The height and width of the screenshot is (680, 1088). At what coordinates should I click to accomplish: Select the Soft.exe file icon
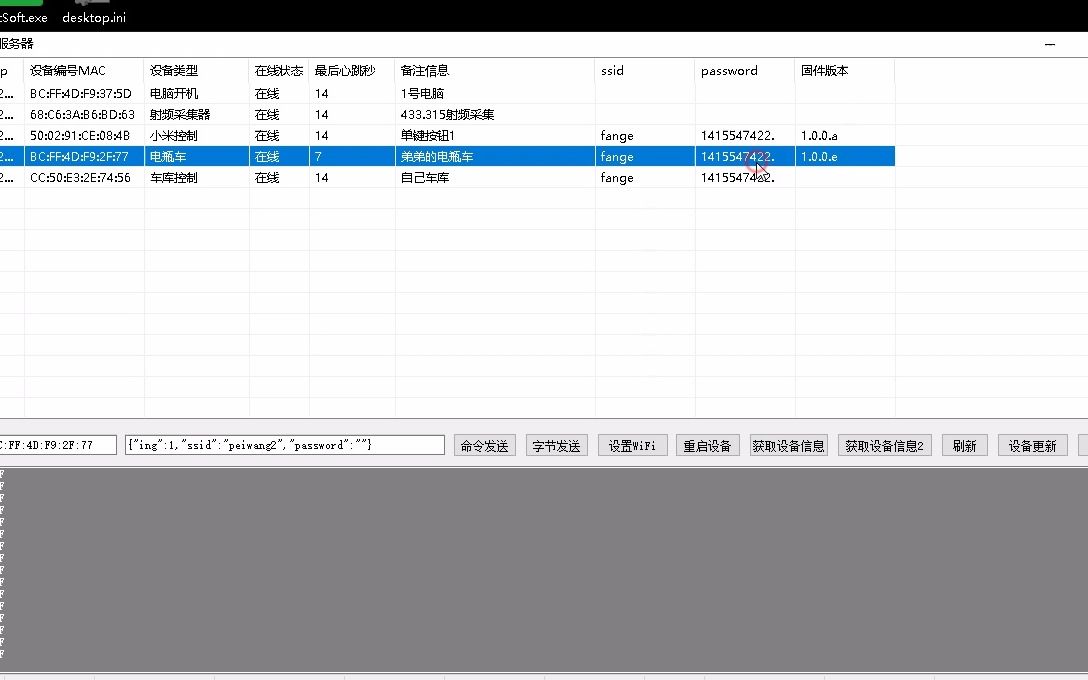click(x=20, y=17)
